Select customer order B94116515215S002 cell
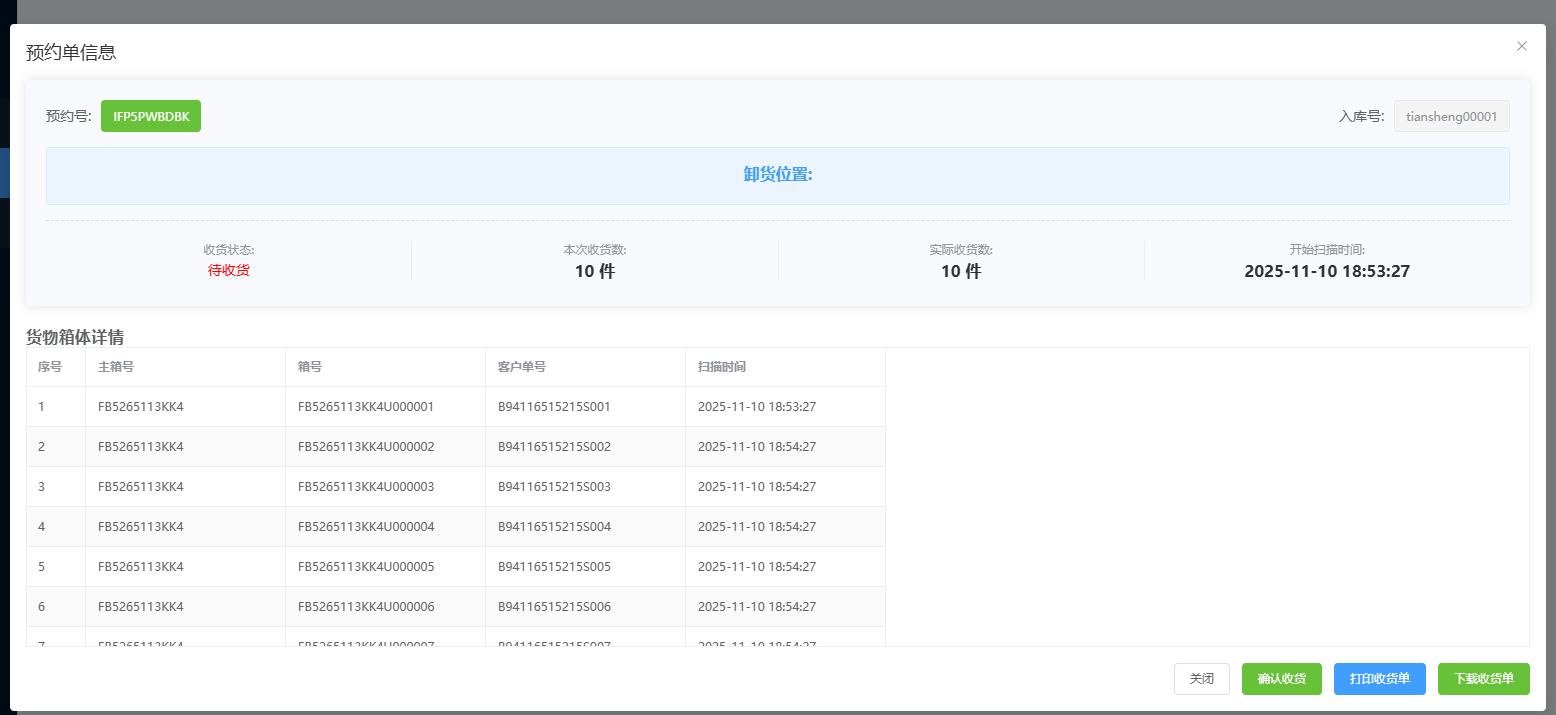The width and height of the screenshot is (1556, 715). [x=554, y=447]
